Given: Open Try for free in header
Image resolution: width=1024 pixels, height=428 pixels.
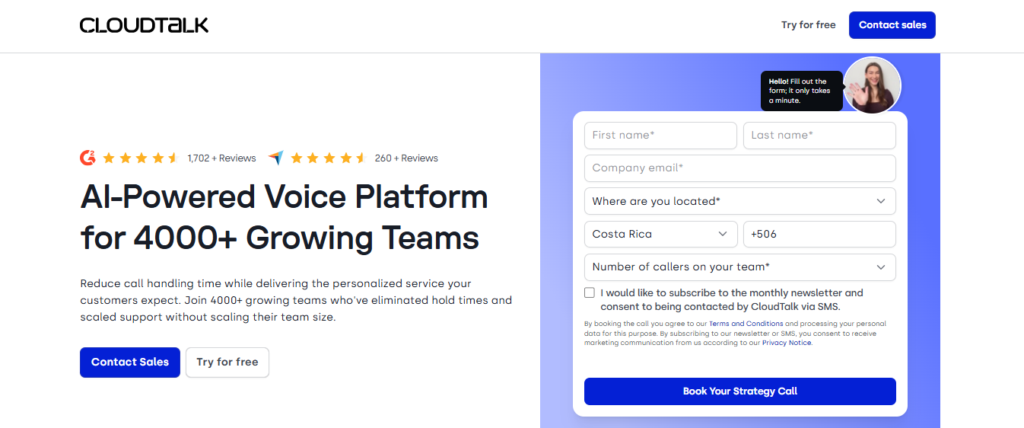Looking at the screenshot, I should 808,25.
